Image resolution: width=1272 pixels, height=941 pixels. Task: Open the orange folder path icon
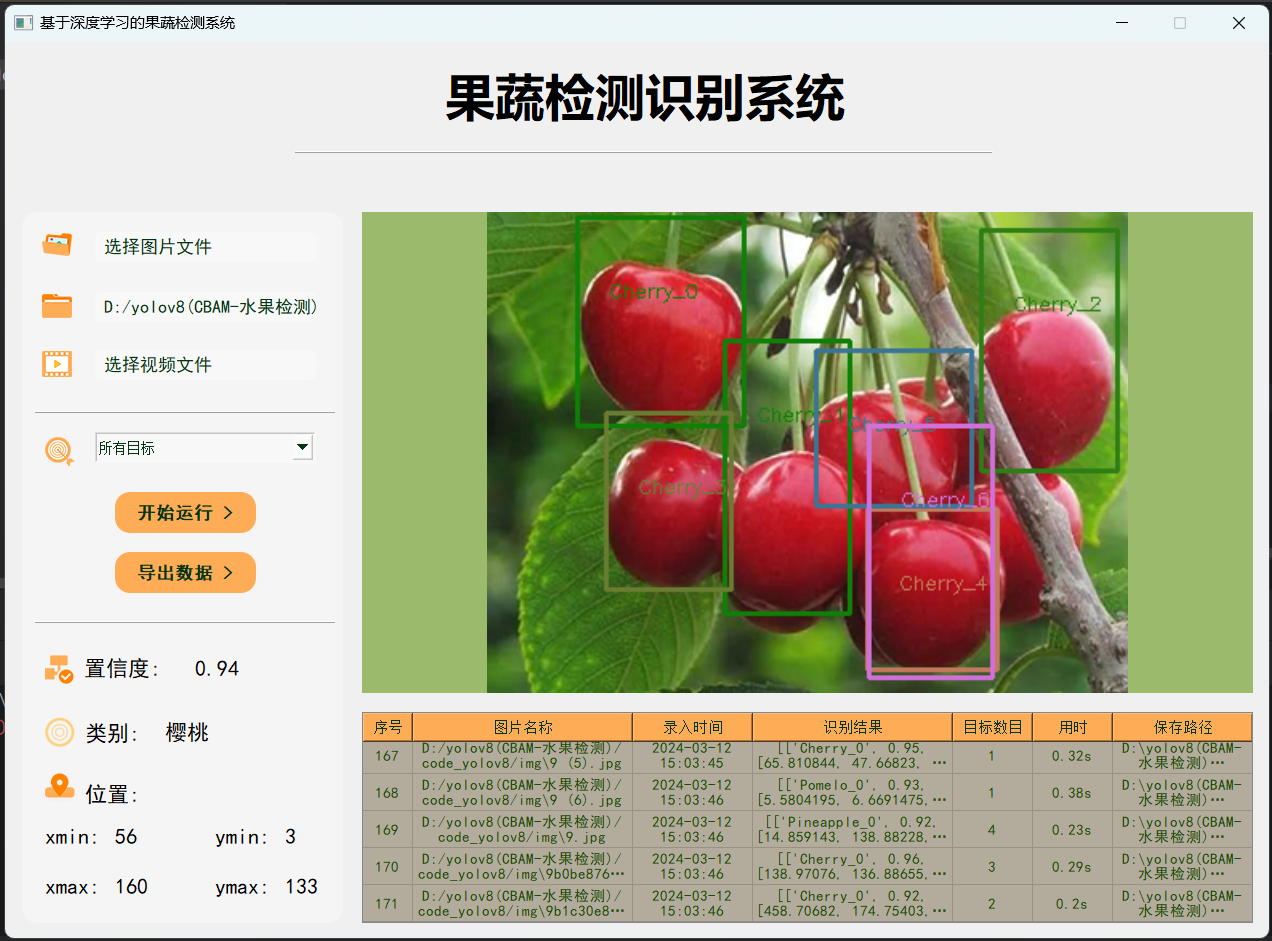57,305
